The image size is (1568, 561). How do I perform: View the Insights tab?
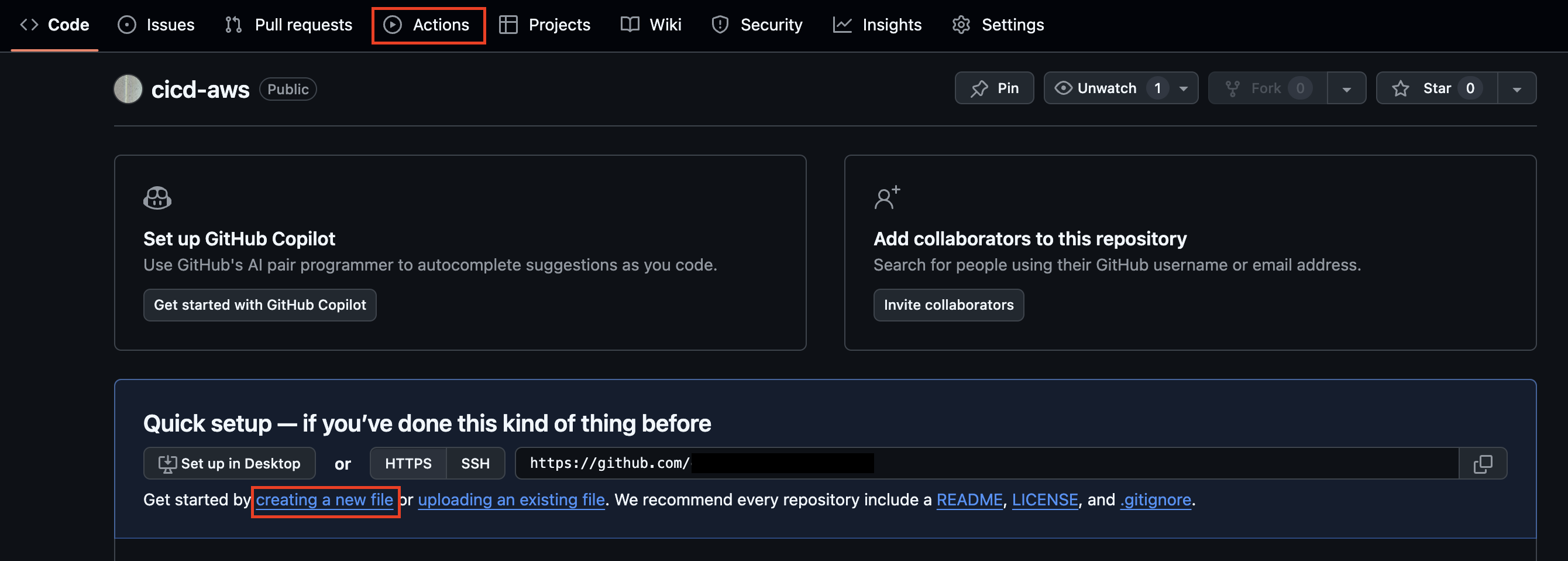[877, 25]
